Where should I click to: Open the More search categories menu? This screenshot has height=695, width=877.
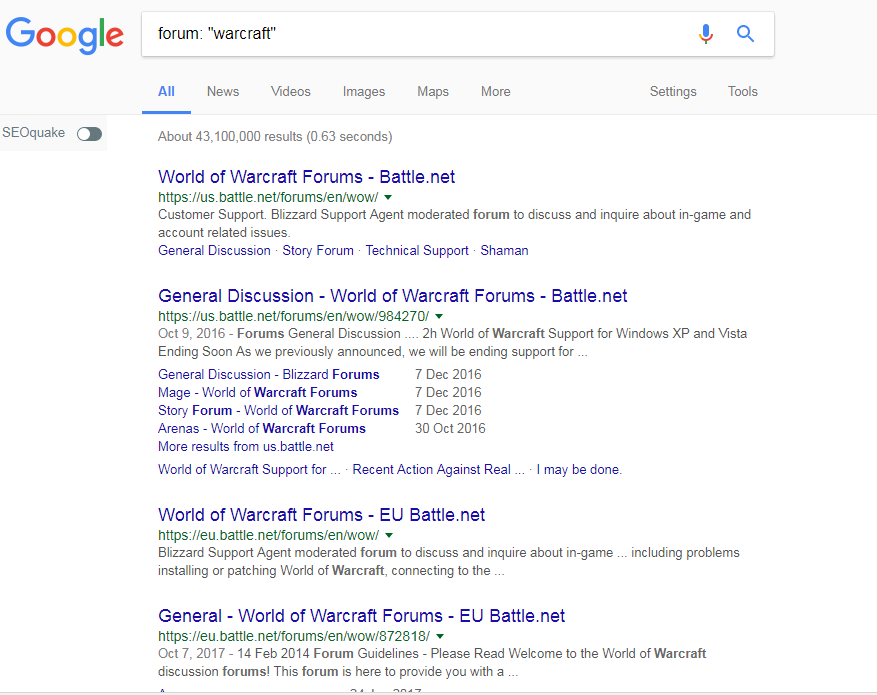(x=496, y=92)
